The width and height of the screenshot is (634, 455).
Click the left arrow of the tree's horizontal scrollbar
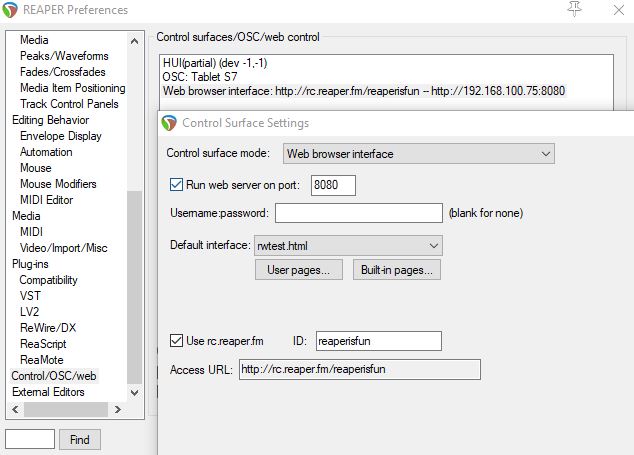15,410
